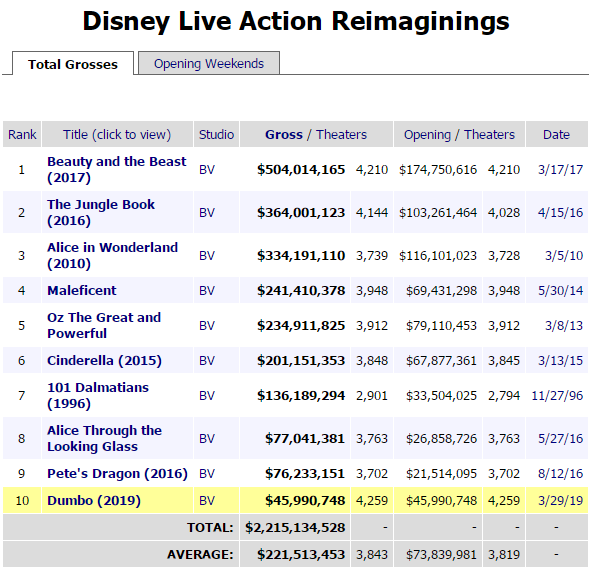Click BV studio link in Dumbo row
Viewport: 593px width, 569px height.
(207, 501)
